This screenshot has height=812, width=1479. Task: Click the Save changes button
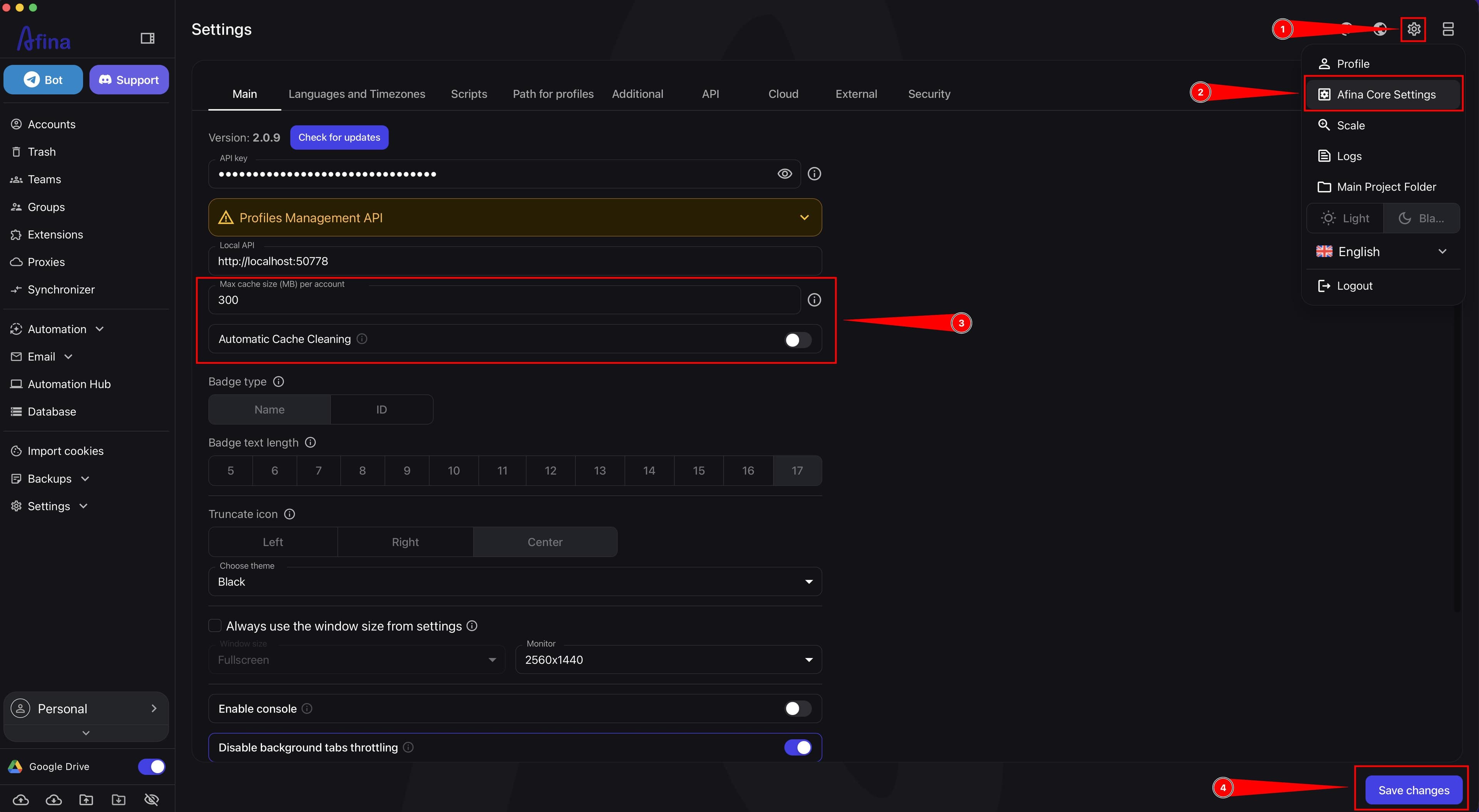[1414, 790]
